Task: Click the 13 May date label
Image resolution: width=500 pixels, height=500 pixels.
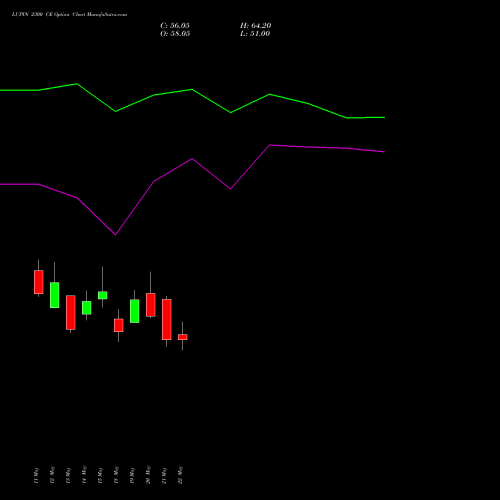Action: [x=68, y=475]
